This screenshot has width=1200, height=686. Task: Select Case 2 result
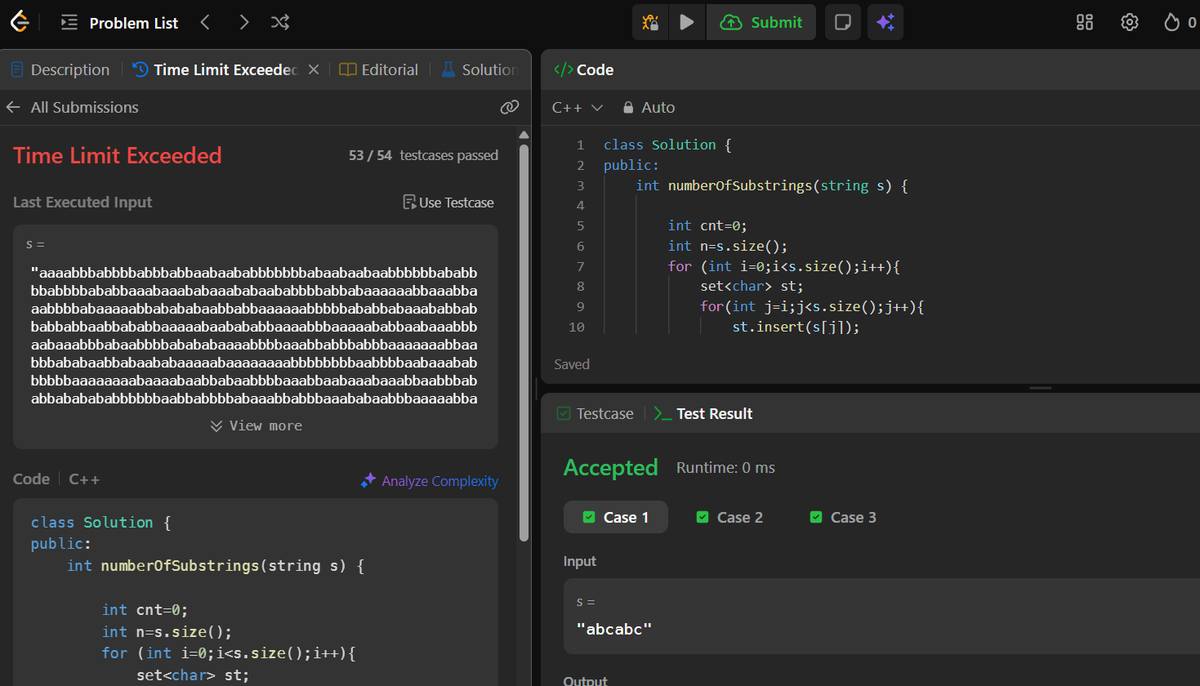point(729,517)
